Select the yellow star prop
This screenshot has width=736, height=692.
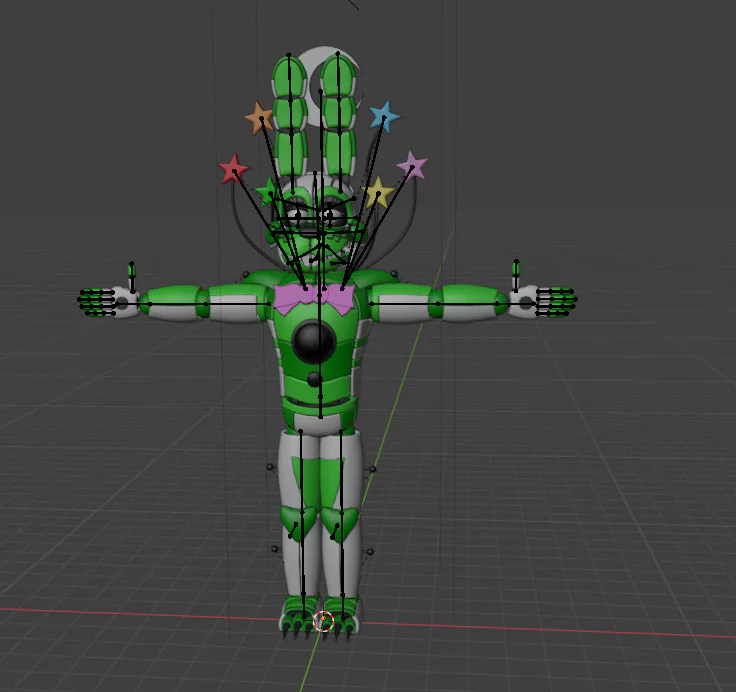378,192
